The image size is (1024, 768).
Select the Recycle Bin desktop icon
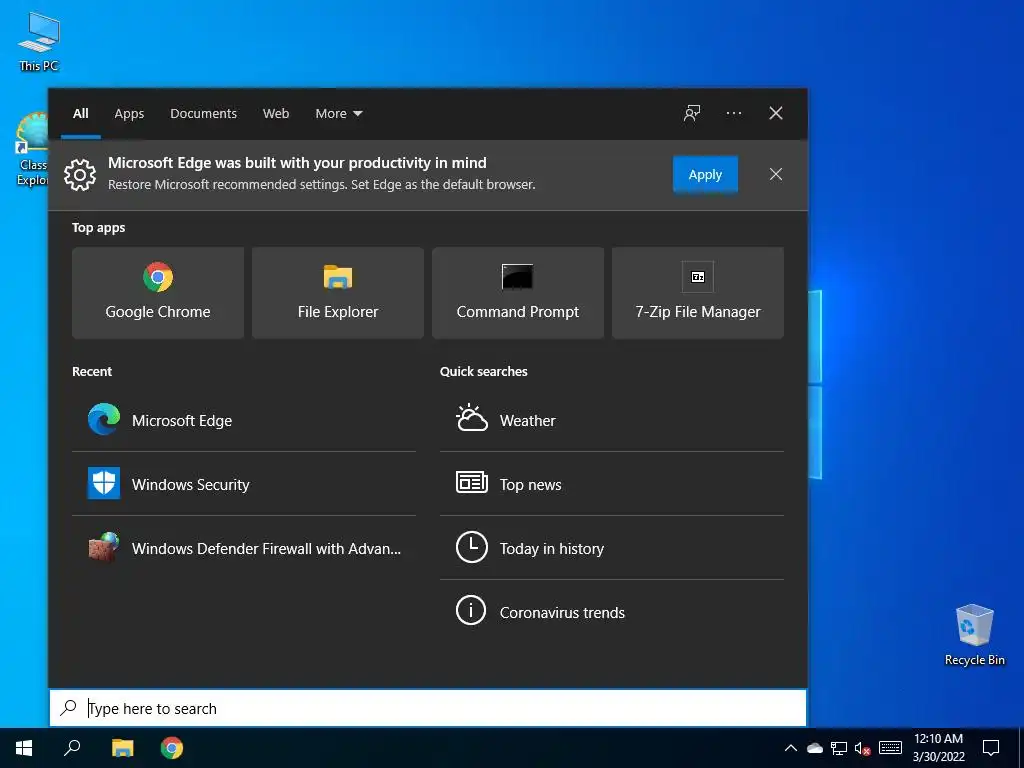pyautogui.click(x=974, y=635)
